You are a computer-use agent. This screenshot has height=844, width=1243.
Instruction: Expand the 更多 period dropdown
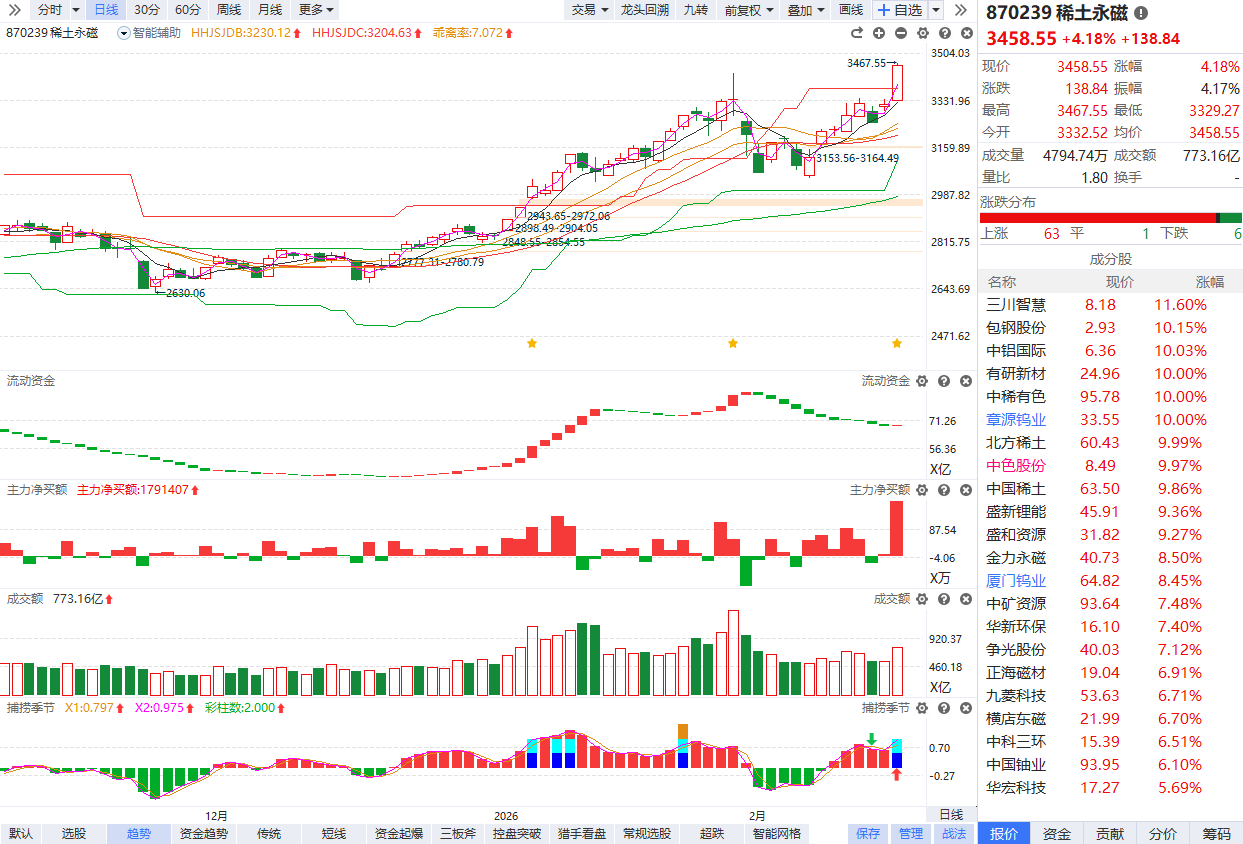click(316, 10)
